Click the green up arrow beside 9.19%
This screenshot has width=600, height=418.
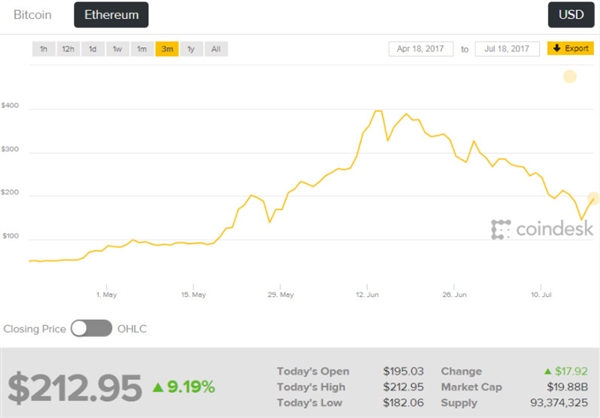158,387
